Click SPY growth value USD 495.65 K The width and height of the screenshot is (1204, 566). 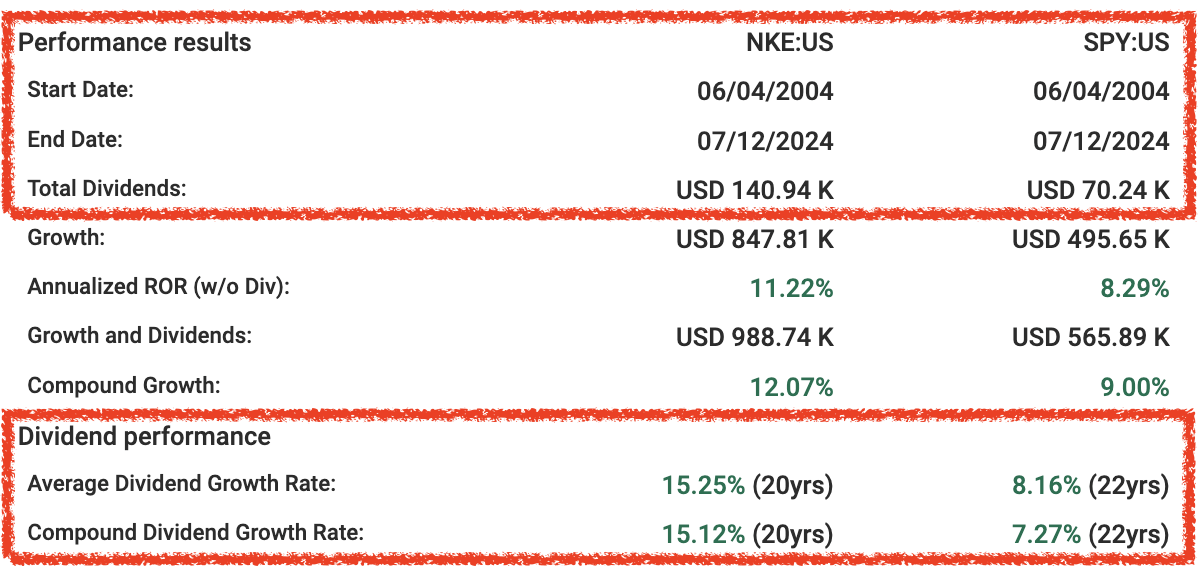pos(1091,239)
